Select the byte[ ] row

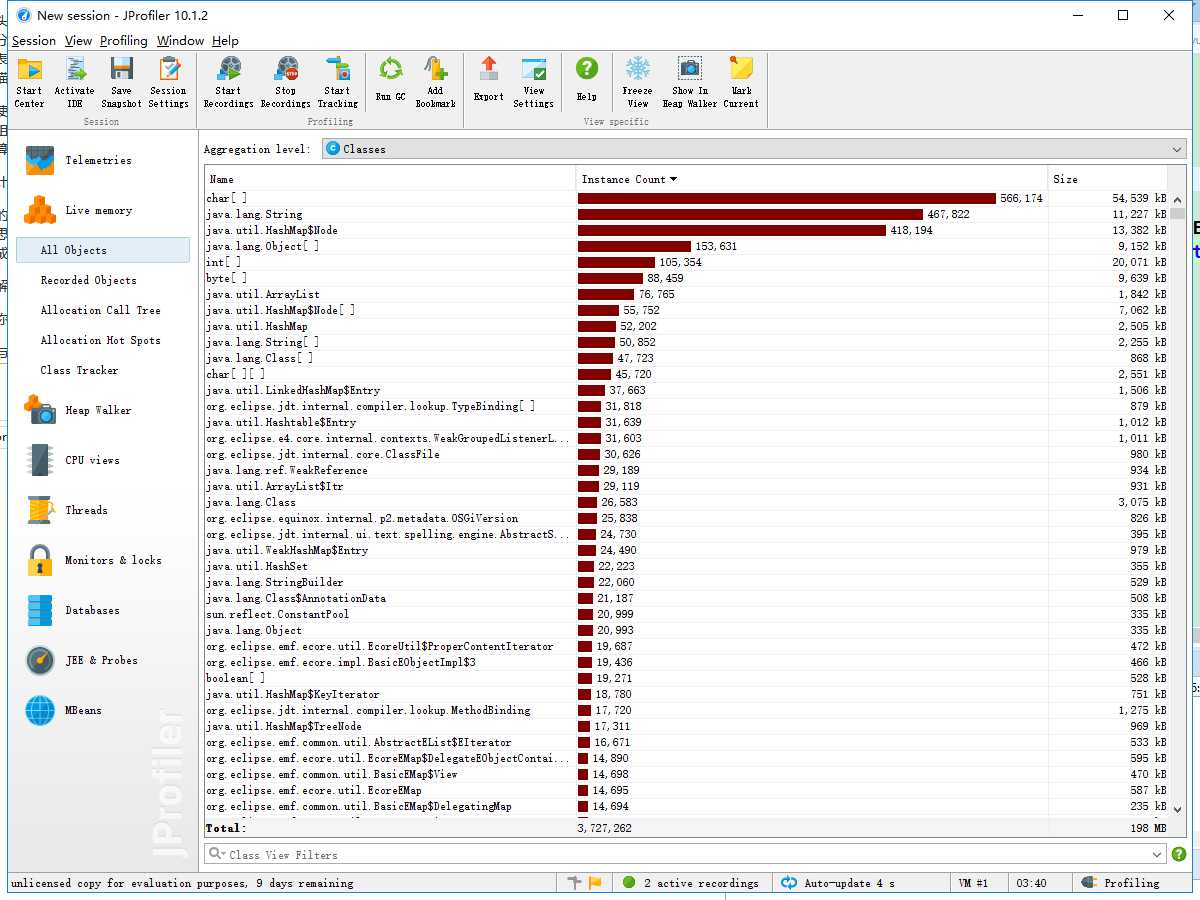tap(687, 278)
